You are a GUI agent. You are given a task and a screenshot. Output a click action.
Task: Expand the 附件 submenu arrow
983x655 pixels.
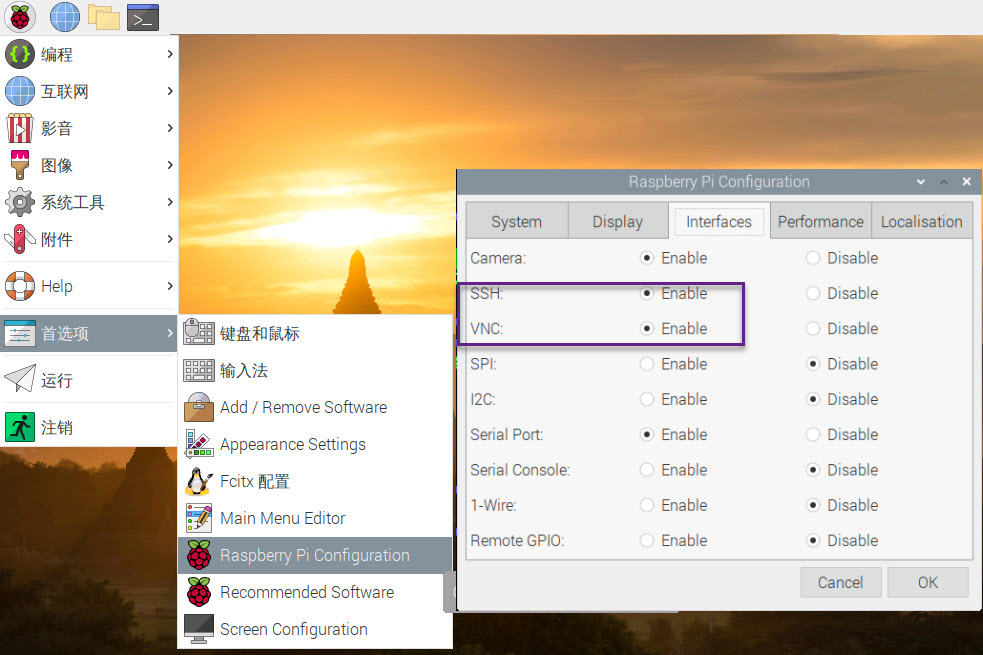(170, 239)
